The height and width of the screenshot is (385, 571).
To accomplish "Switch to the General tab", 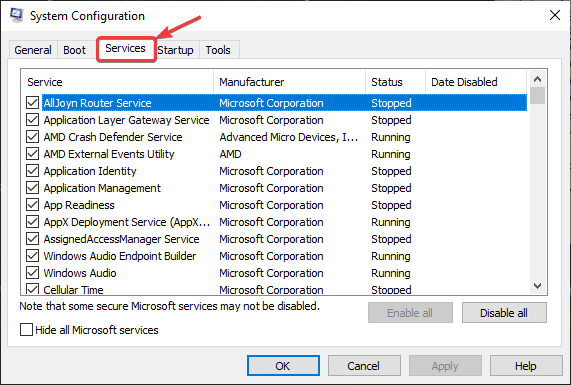I will pyautogui.click(x=33, y=50).
